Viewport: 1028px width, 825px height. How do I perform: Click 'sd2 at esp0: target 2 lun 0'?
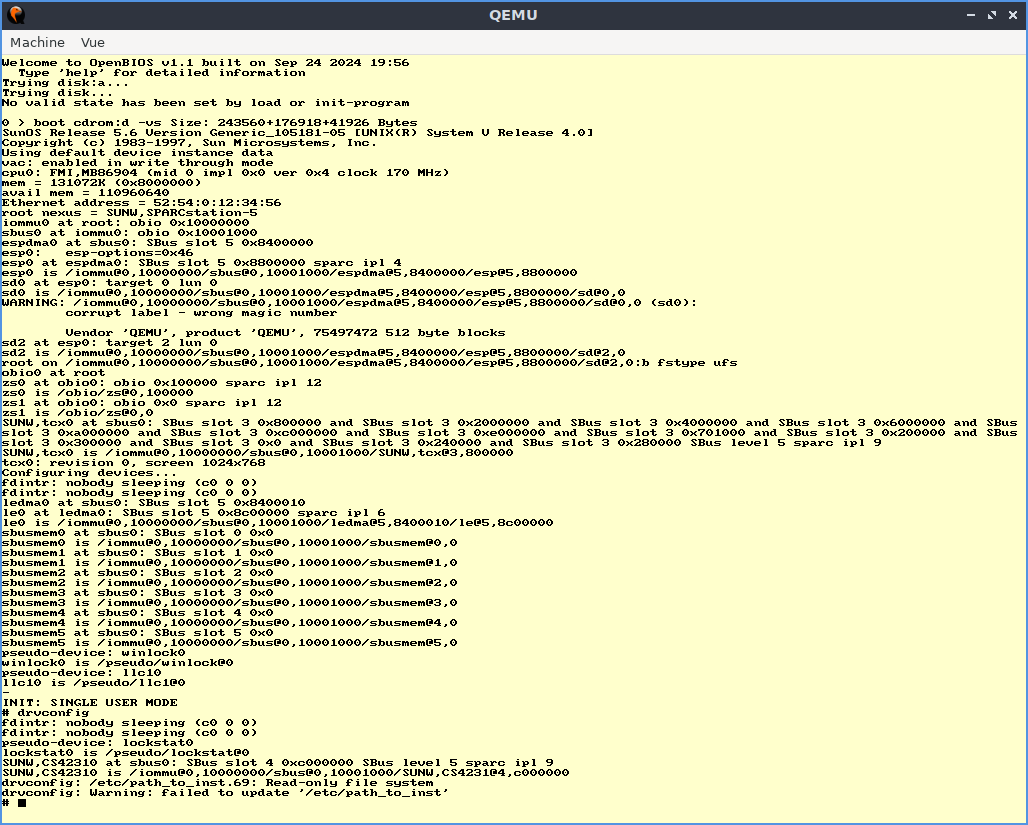109,343
